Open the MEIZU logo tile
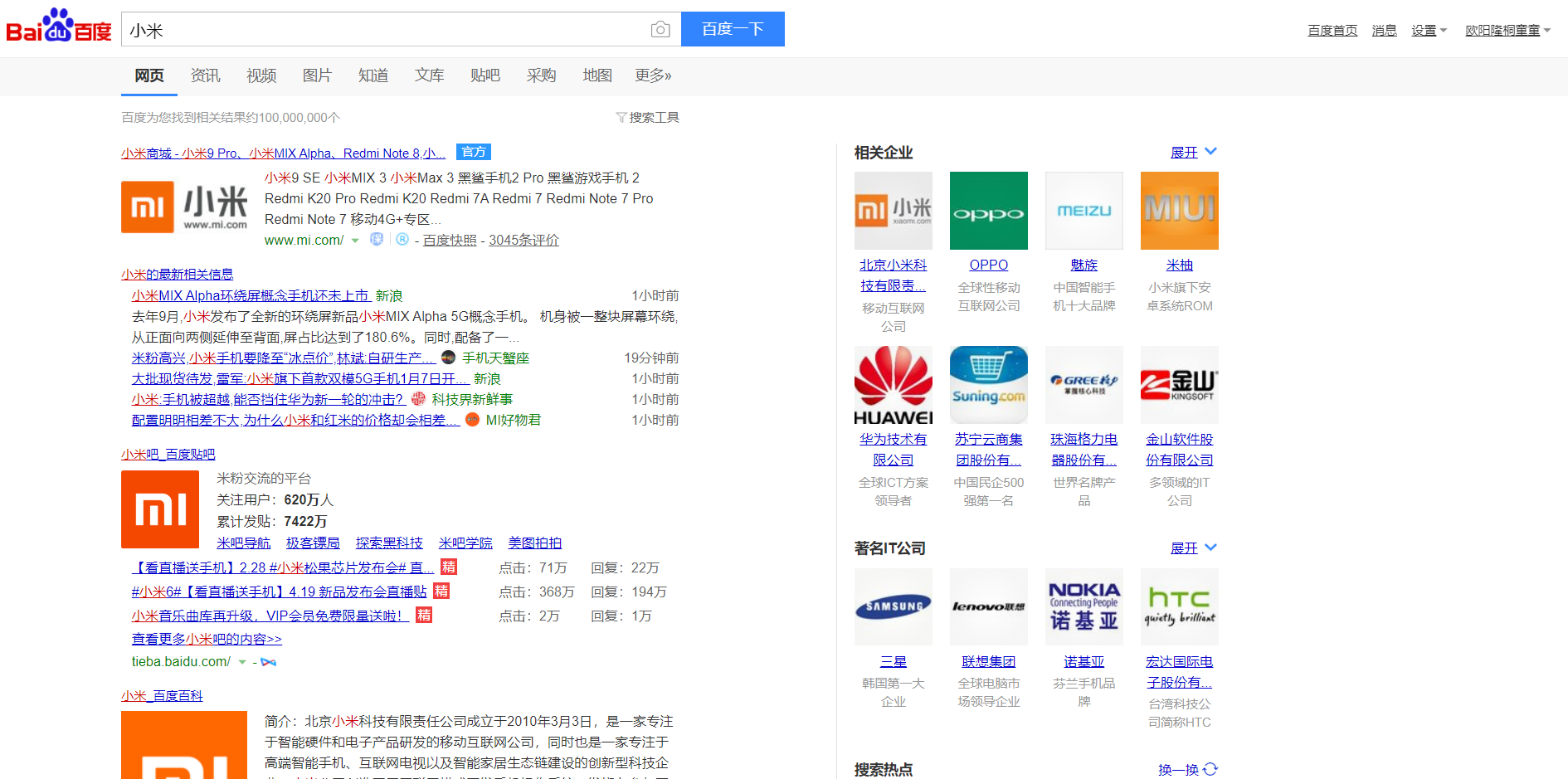 point(1084,211)
